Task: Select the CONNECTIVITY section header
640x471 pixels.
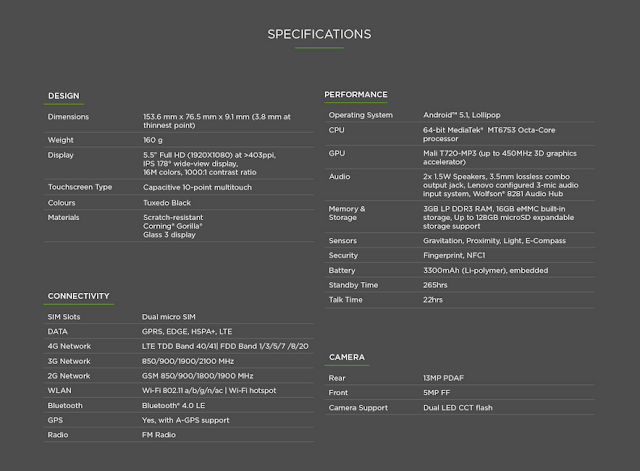Action: coord(78,296)
